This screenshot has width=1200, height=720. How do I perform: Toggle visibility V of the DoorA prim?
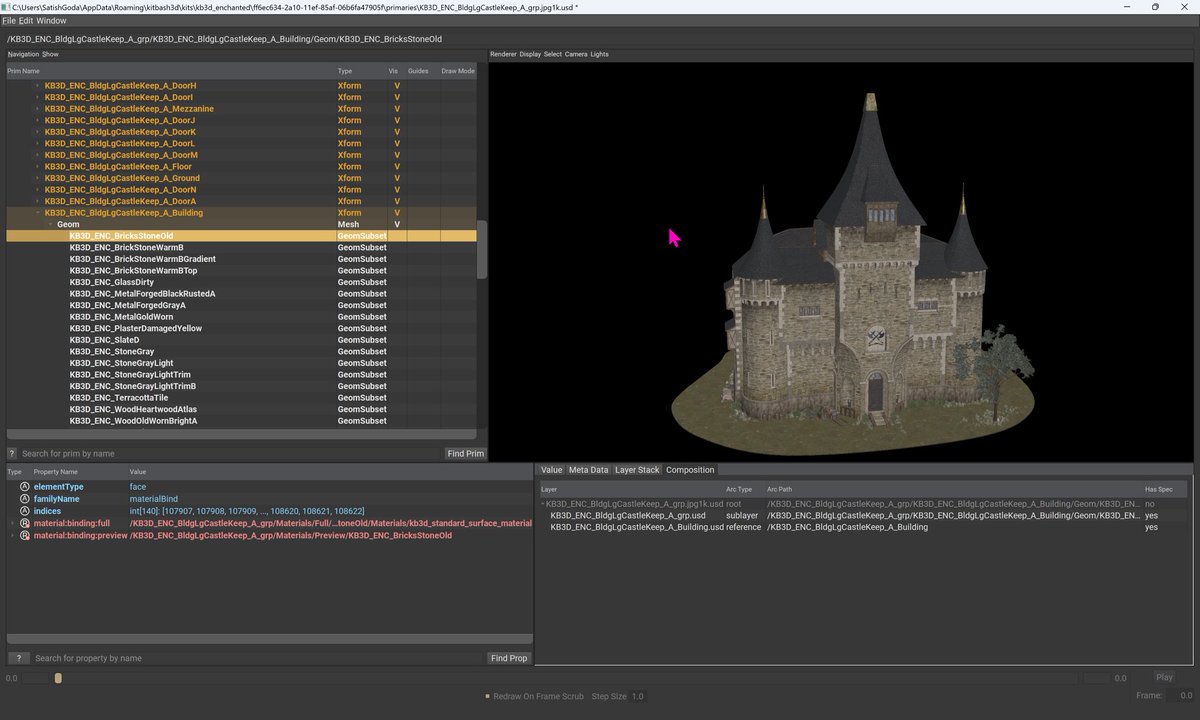pyautogui.click(x=397, y=201)
